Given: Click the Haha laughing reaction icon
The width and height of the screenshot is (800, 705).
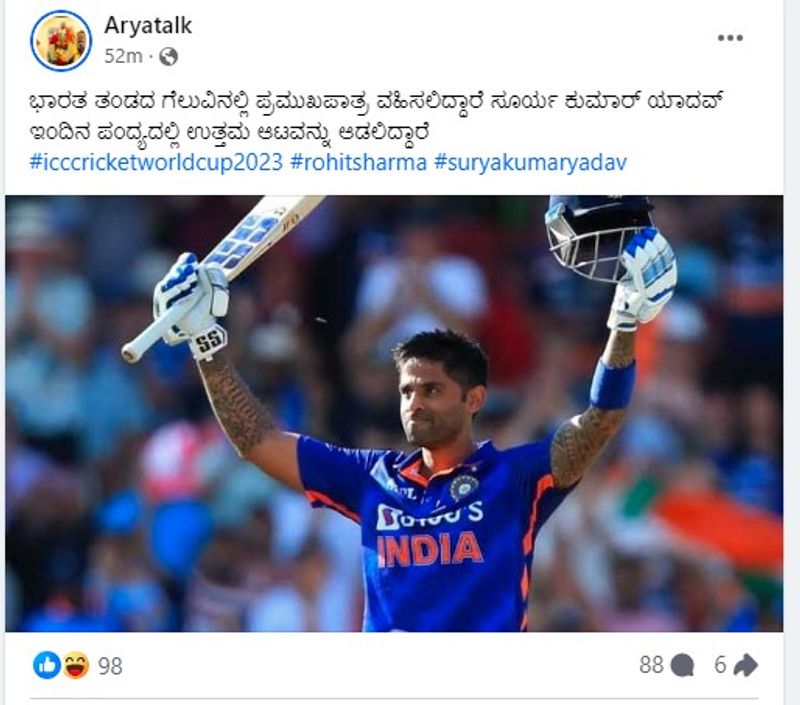Looking at the screenshot, I should [x=76, y=665].
